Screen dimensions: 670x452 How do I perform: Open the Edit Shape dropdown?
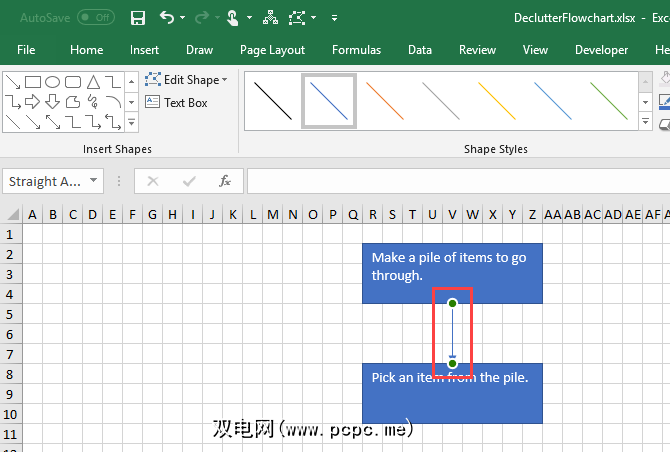click(x=187, y=80)
